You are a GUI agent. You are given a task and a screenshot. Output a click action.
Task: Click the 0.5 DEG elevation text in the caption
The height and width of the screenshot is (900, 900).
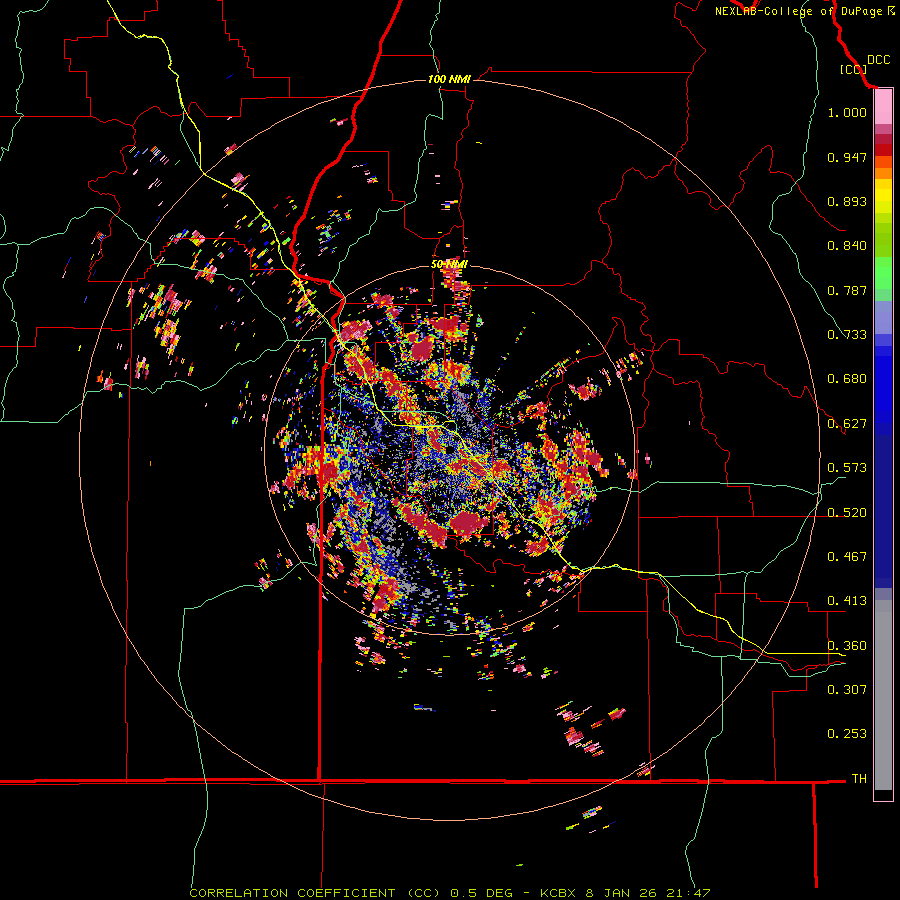(482, 893)
